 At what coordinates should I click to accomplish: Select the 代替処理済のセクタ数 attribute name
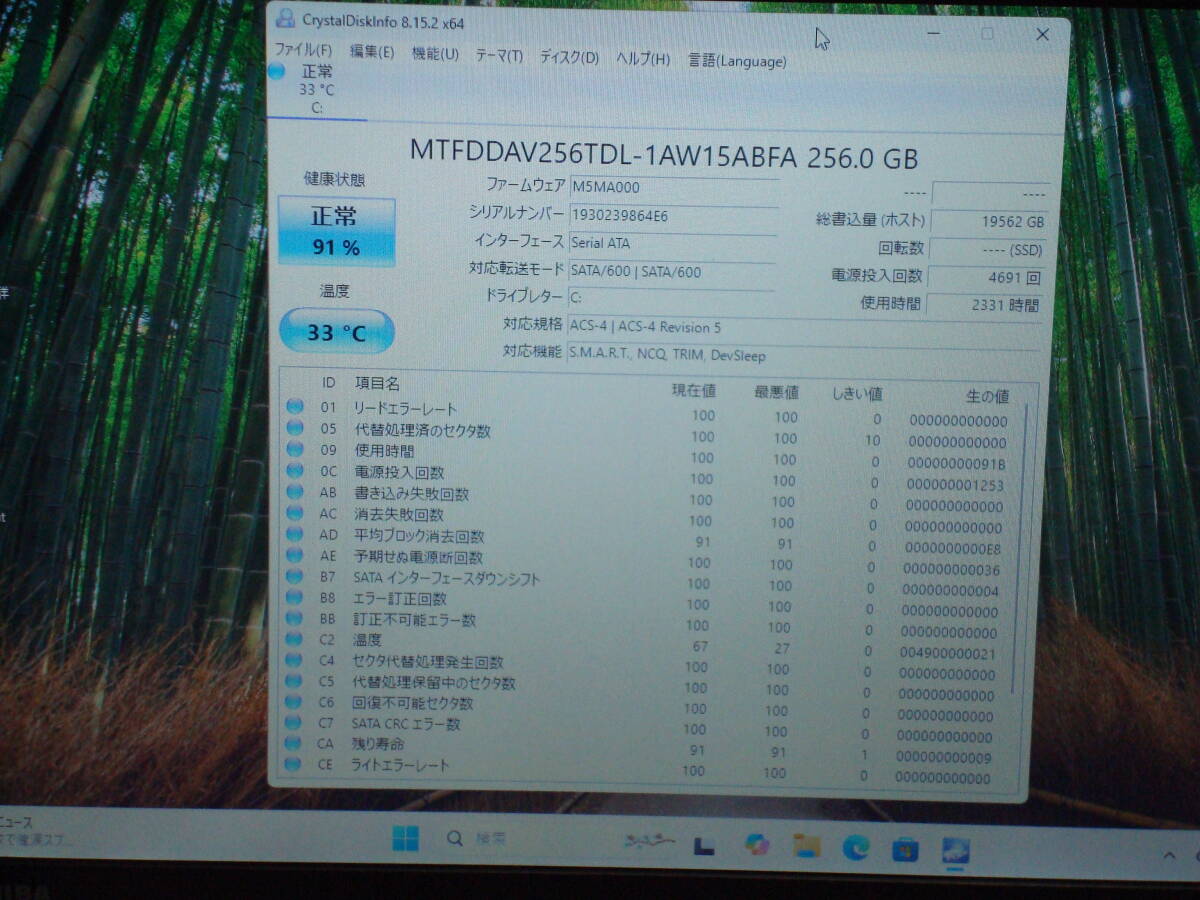click(x=422, y=430)
